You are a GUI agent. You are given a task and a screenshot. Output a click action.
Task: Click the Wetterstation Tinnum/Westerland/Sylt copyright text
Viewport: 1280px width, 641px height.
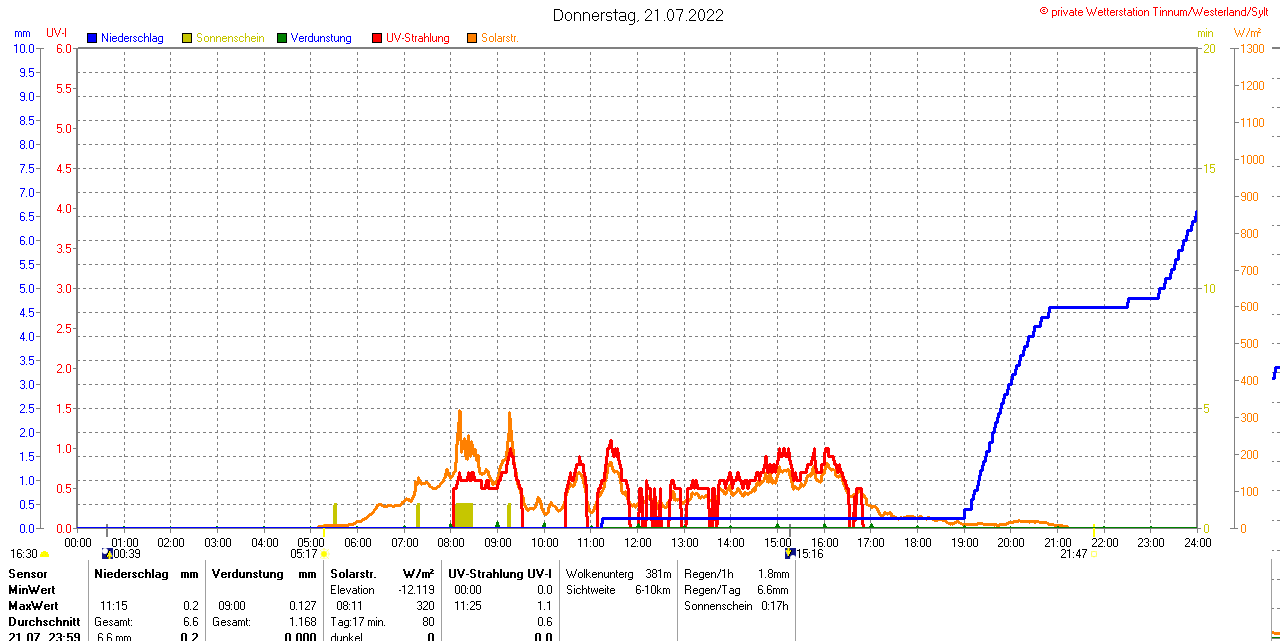click(x=1158, y=11)
